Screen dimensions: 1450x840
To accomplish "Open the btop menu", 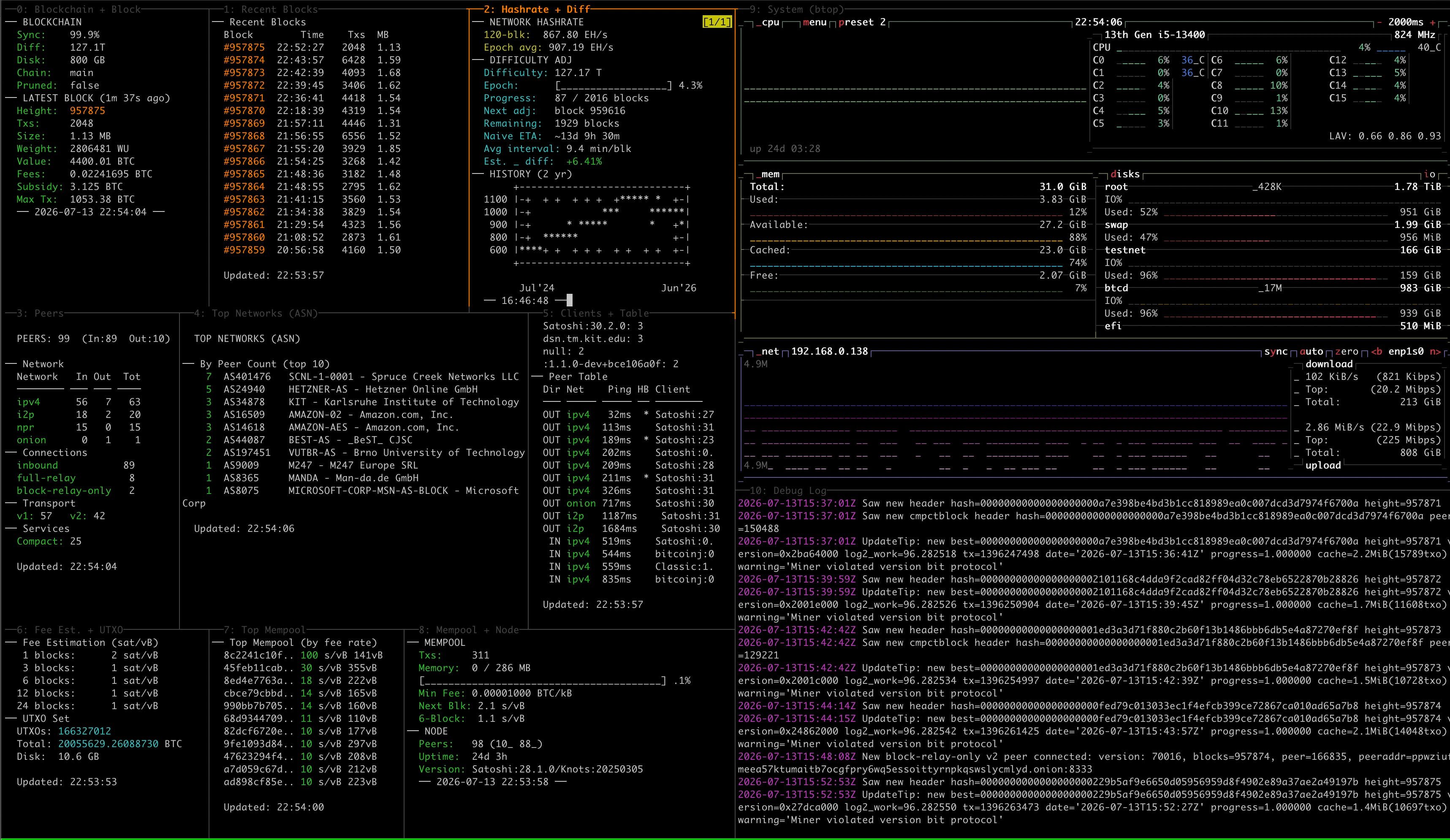I will (x=814, y=22).
